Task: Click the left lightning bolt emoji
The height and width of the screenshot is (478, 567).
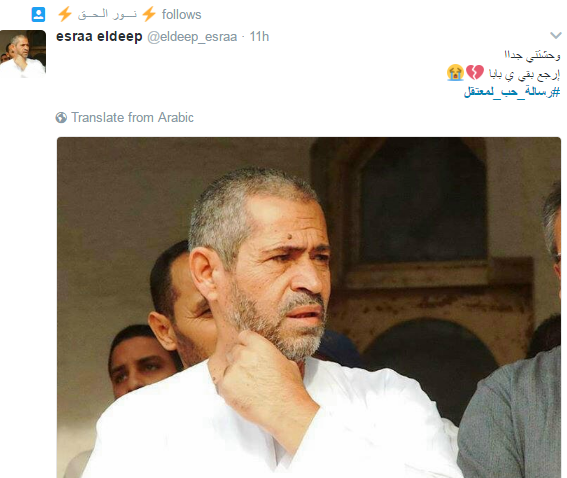Action: tap(65, 14)
